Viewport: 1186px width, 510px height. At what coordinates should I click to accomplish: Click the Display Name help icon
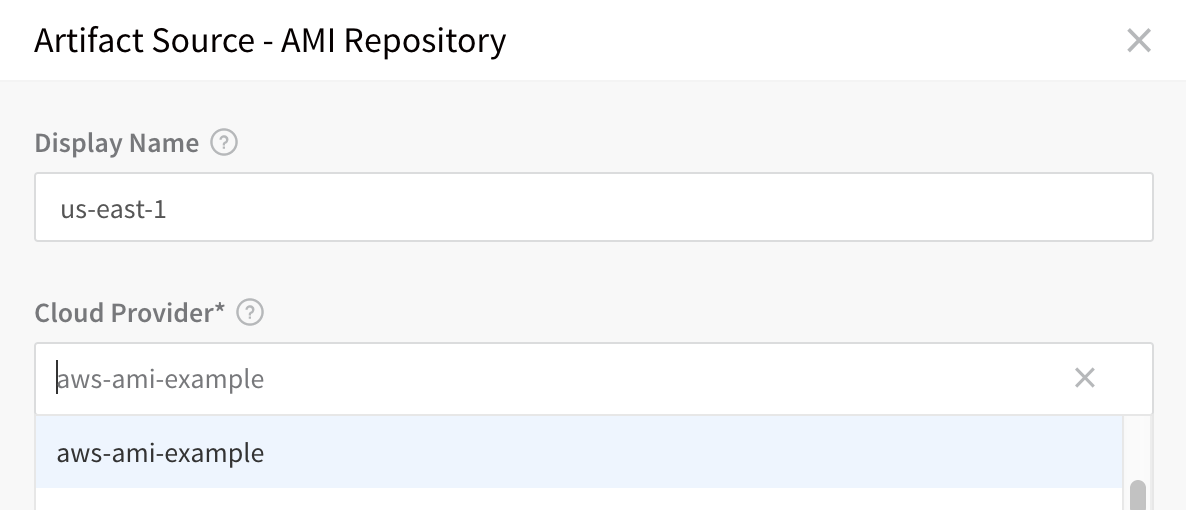tap(224, 142)
